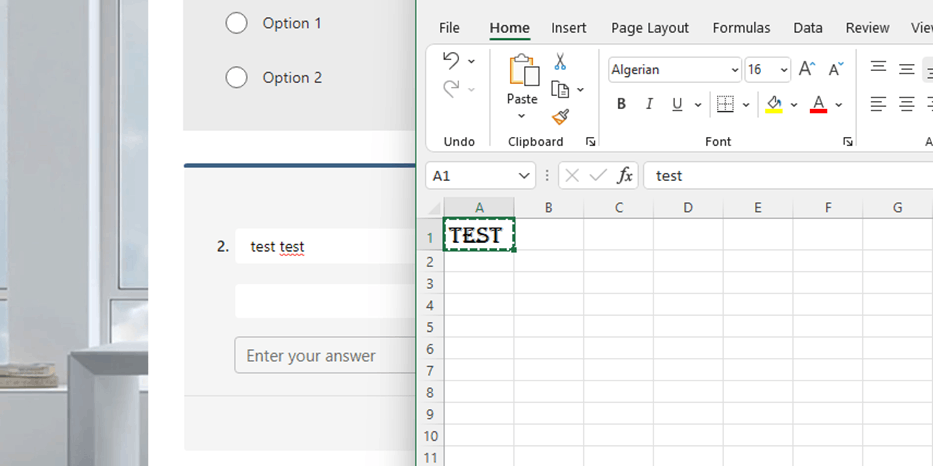Align text left in cell

pos(878,105)
